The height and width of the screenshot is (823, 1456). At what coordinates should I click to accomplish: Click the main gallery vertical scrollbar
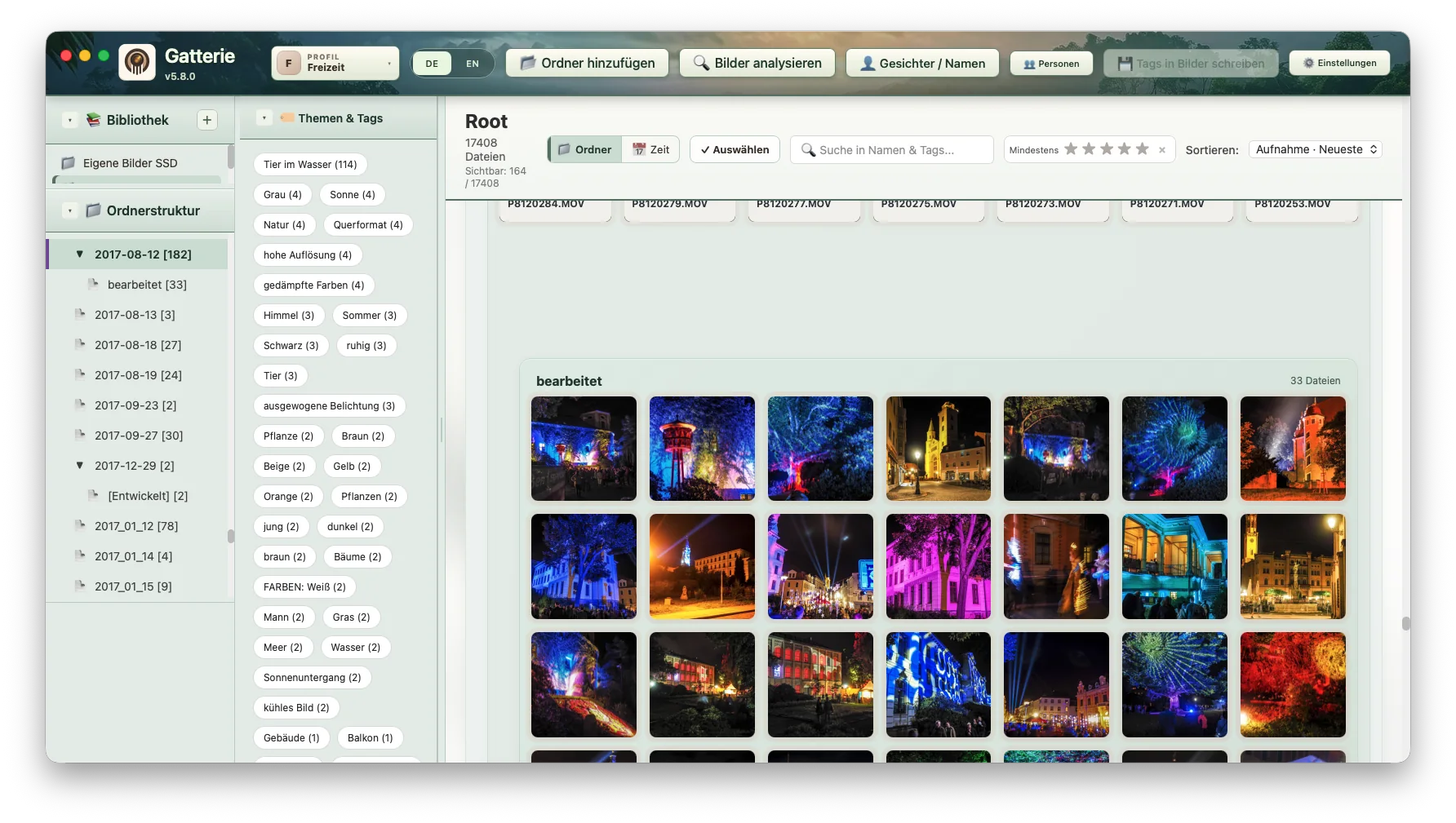[1405, 623]
